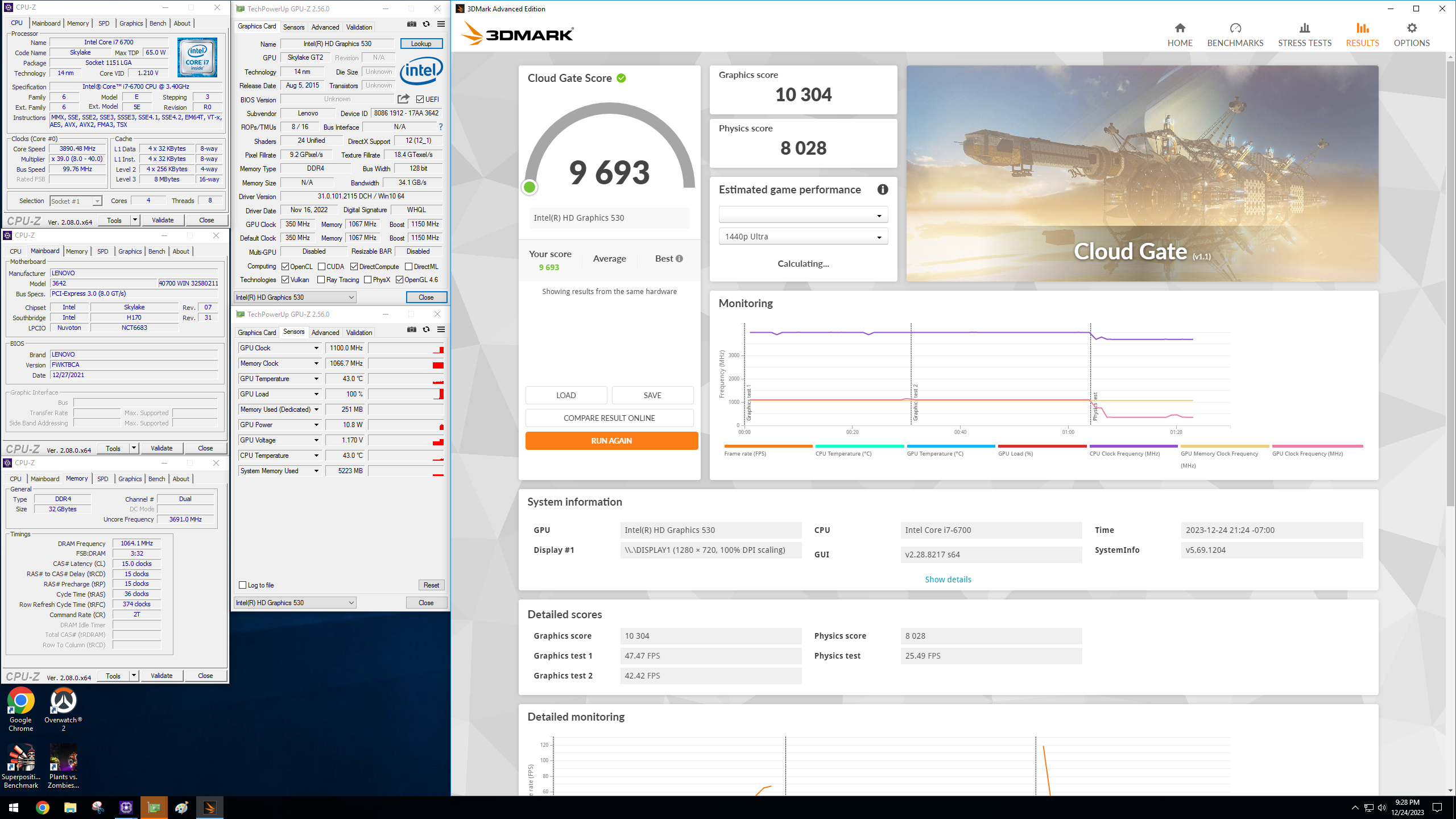The height and width of the screenshot is (819, 1456).
Task: Click the GPU Load sensor graph bar
Action: tap(406, 394)
